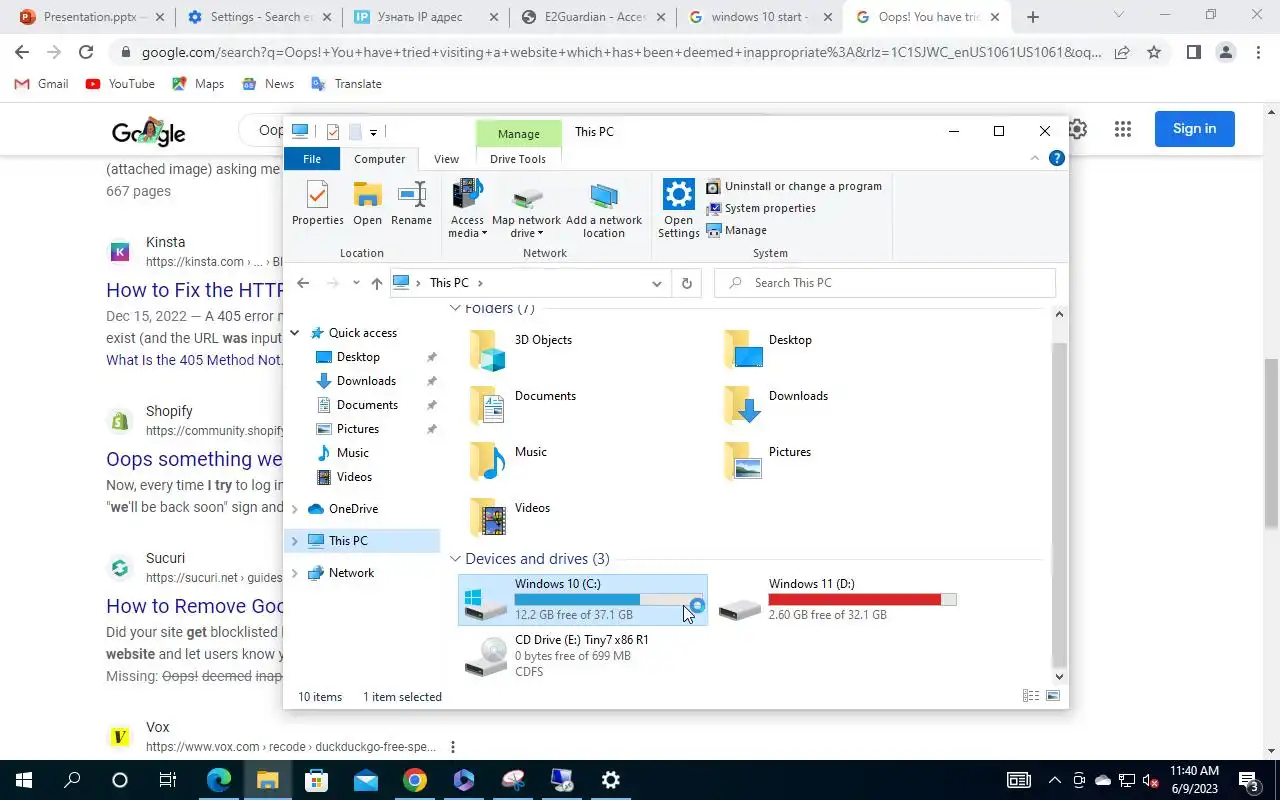1280x800 pixels.
Task: Select the Windows 11 (D:) drive
Action: click(x=838, y=600)
